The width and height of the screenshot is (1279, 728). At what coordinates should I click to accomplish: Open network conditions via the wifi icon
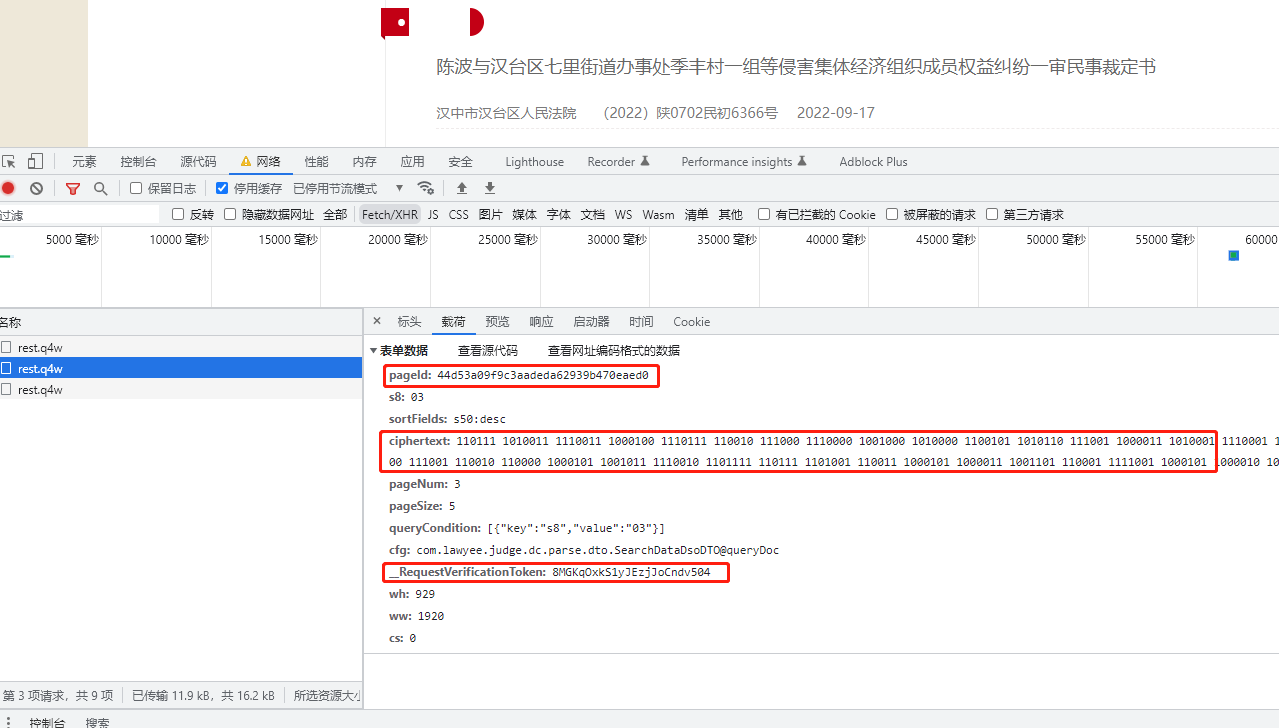(426, 188)
